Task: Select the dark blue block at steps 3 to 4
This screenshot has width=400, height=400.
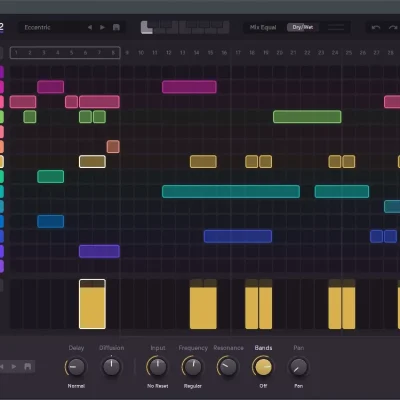Action: [51, 221]
